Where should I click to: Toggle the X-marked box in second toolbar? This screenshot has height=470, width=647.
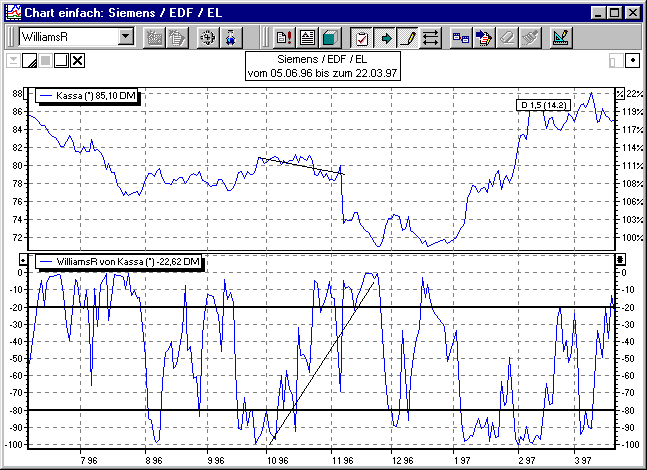coord(77,61)
